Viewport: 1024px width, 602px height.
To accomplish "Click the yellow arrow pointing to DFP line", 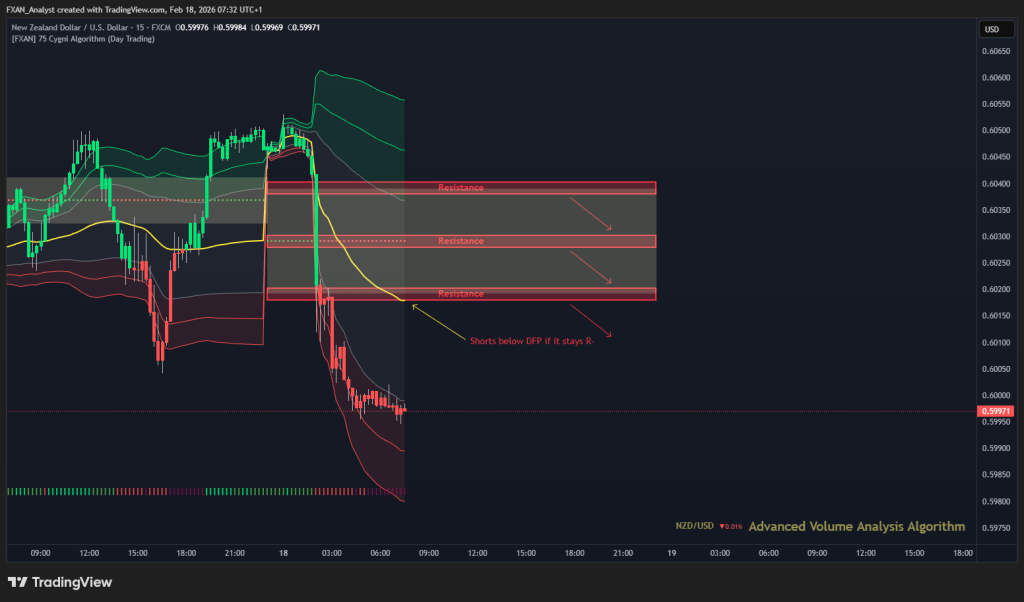I will 438,320.
